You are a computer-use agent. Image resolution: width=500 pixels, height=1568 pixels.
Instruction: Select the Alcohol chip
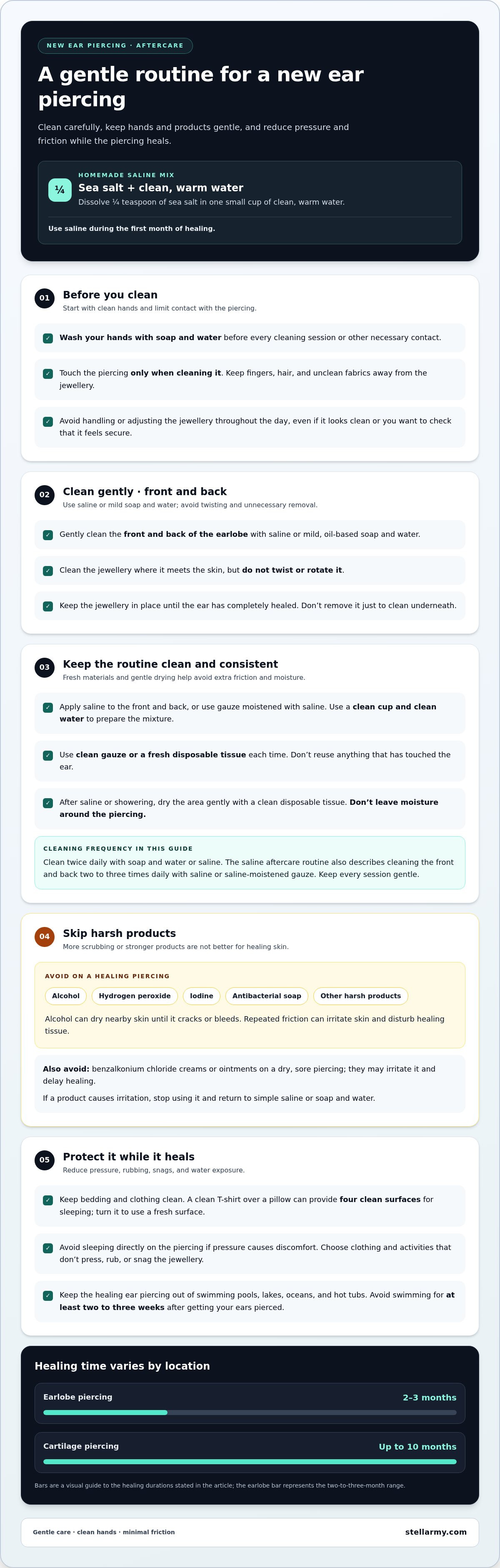pos(66,996)
